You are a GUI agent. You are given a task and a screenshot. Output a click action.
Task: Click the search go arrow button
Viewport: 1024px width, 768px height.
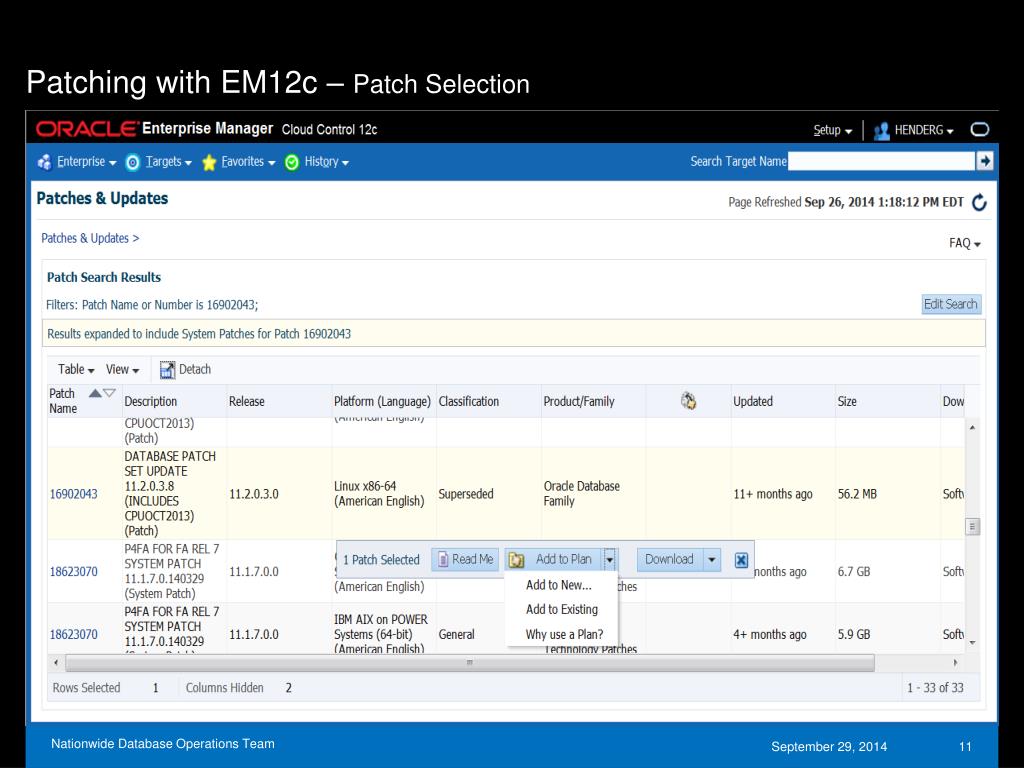coord(984,161)
